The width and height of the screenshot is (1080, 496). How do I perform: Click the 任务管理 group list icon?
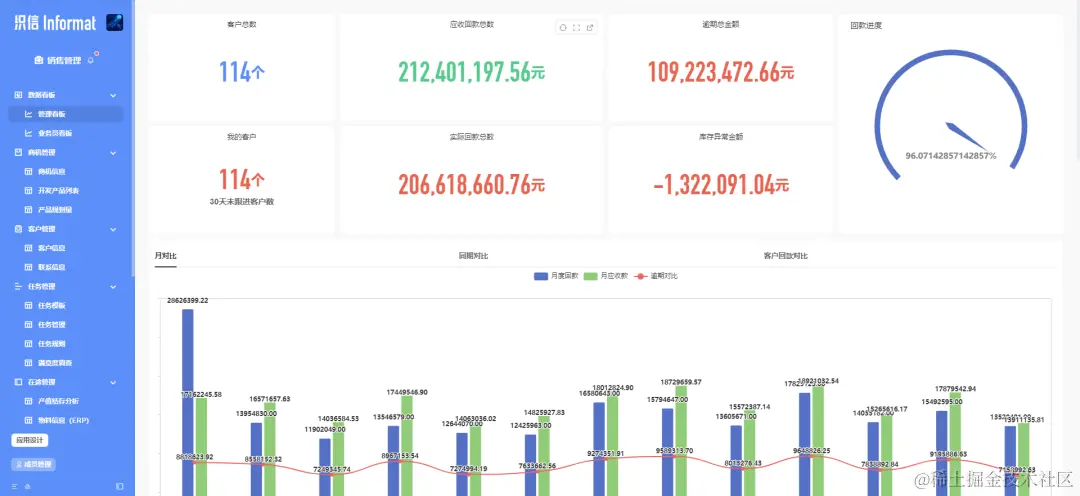(x=19, y=286)
